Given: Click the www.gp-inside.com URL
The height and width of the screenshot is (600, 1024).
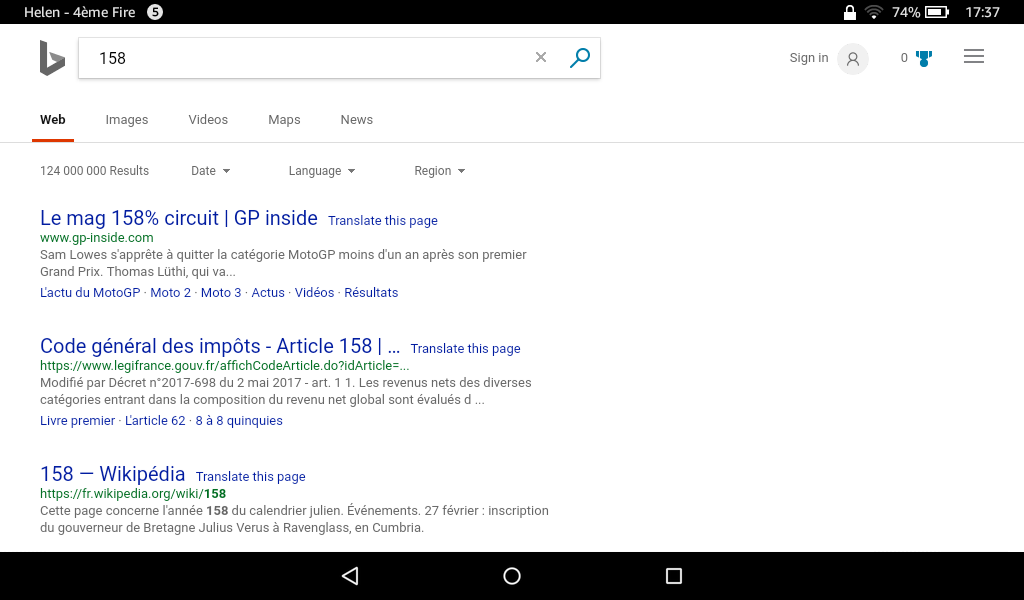Looking at the screenshot, I should pos(97,238).
